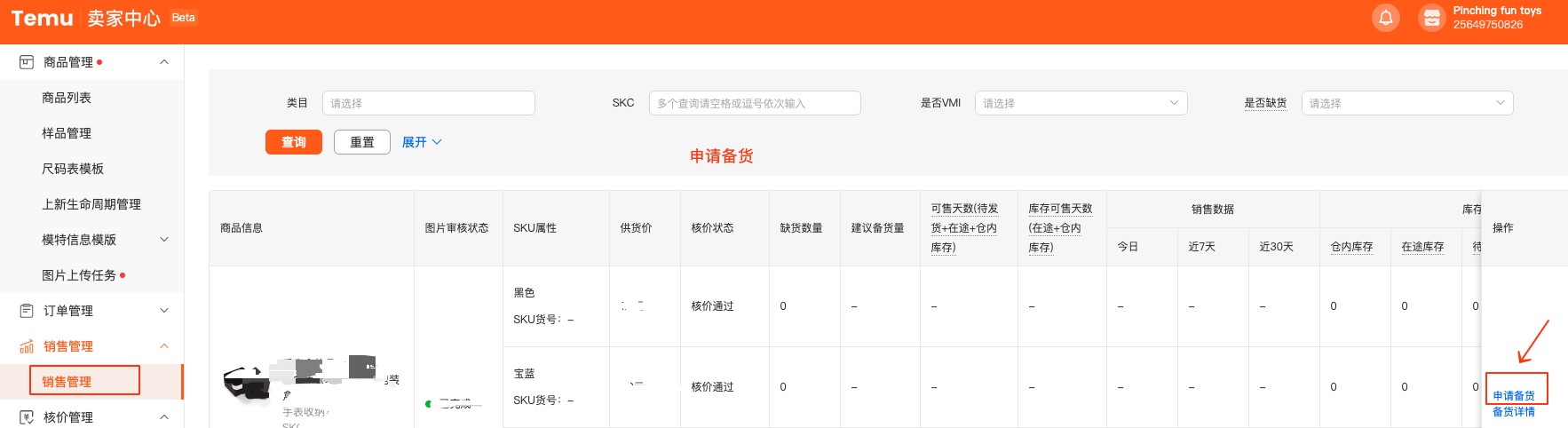Collapse the 核价管理 menu chevron

pyautogui.click(x=164, y=417)
